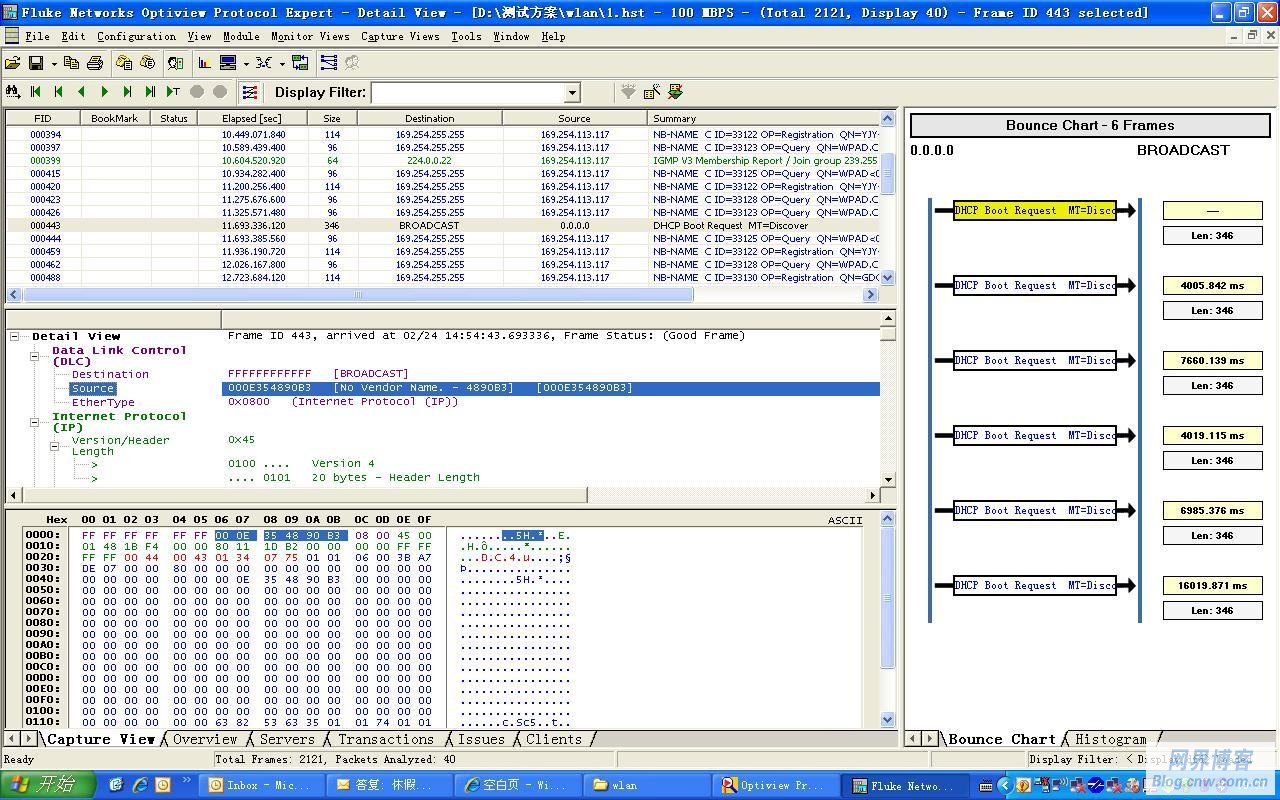Viewport: 1280px width, 800px height.
Task: Click Internet Explorer quick launch icon
Action: [x=140, y=785]
